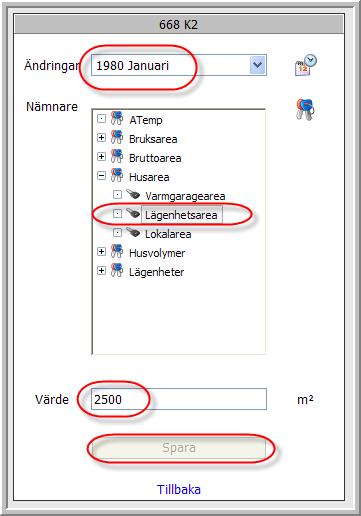
Task: Expand the Husvolymer tree node
Action: (101, 252)
